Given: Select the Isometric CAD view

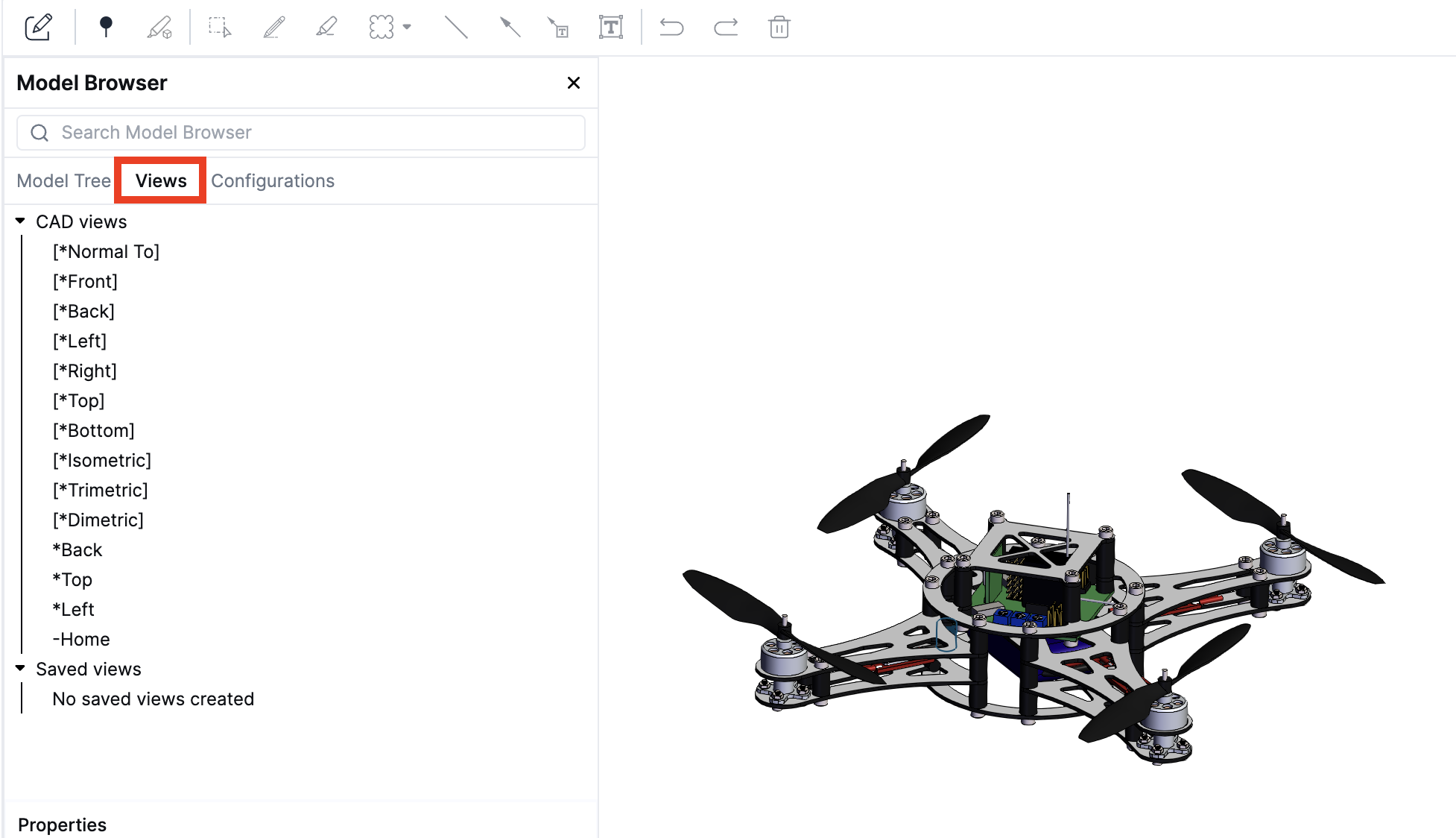Looking at the screenshot, I should (103, 460).
